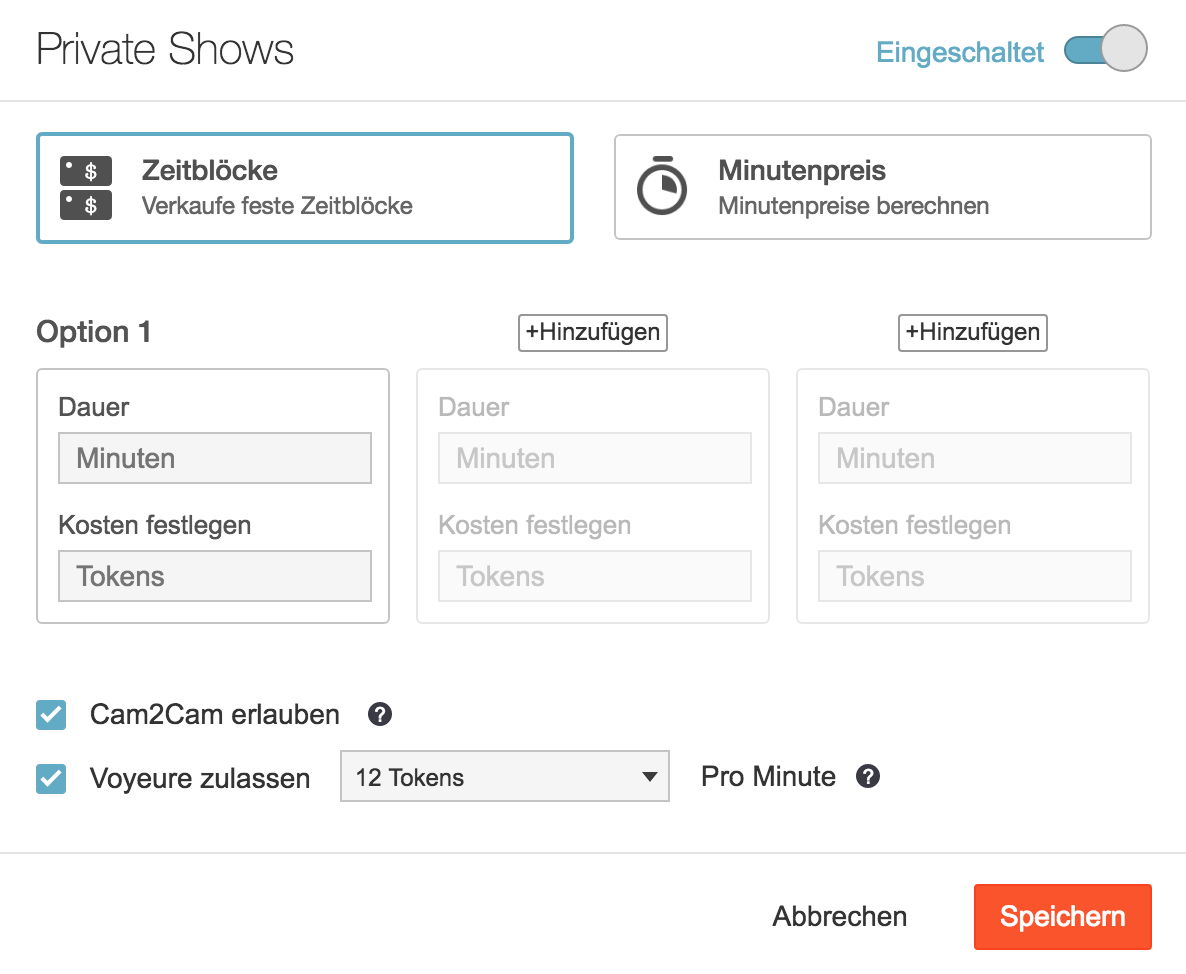Click the help icon beside Cam2Cam erlauben
The width and height of the screenshot is (1186, 974).
click(x=380, y=715)
